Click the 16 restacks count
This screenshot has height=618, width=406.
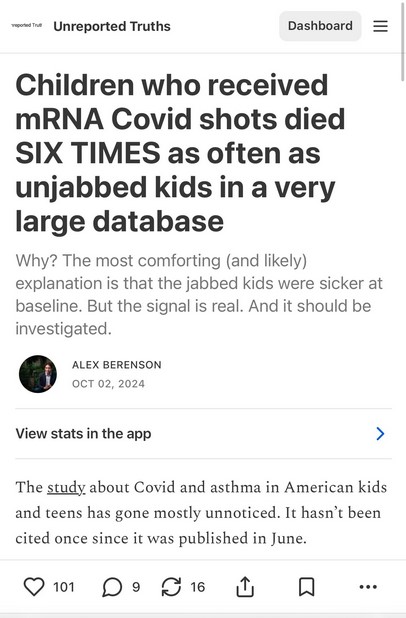[197, 587]
